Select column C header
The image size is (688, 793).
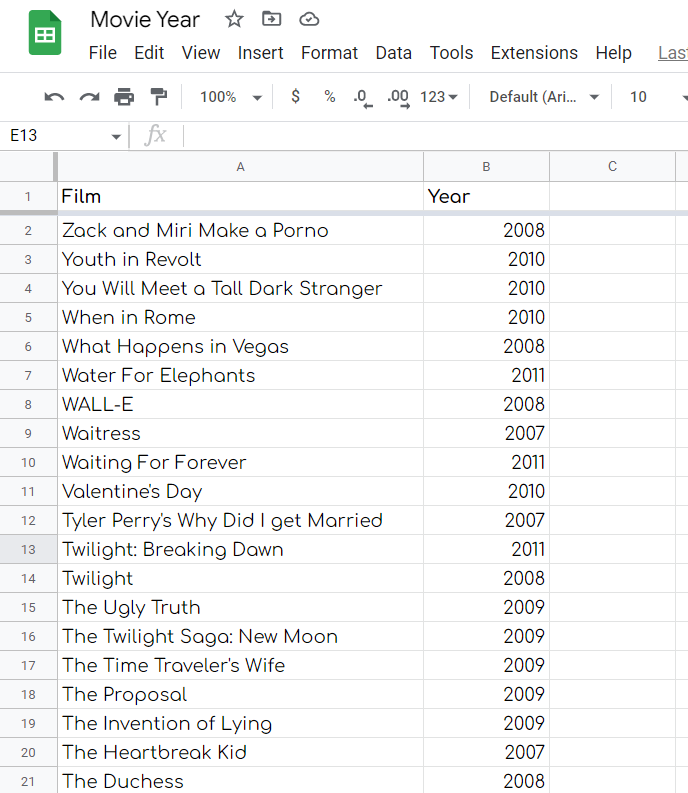[x=612, y=167]
